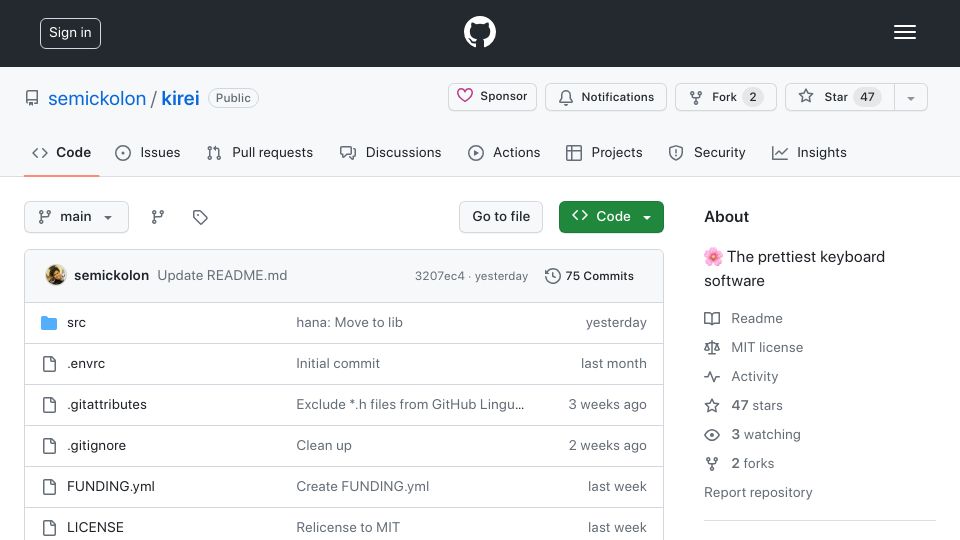This screenshot has height=540, width=960.
Task: Switch to the Code tab
Action: tap(61, 152)
